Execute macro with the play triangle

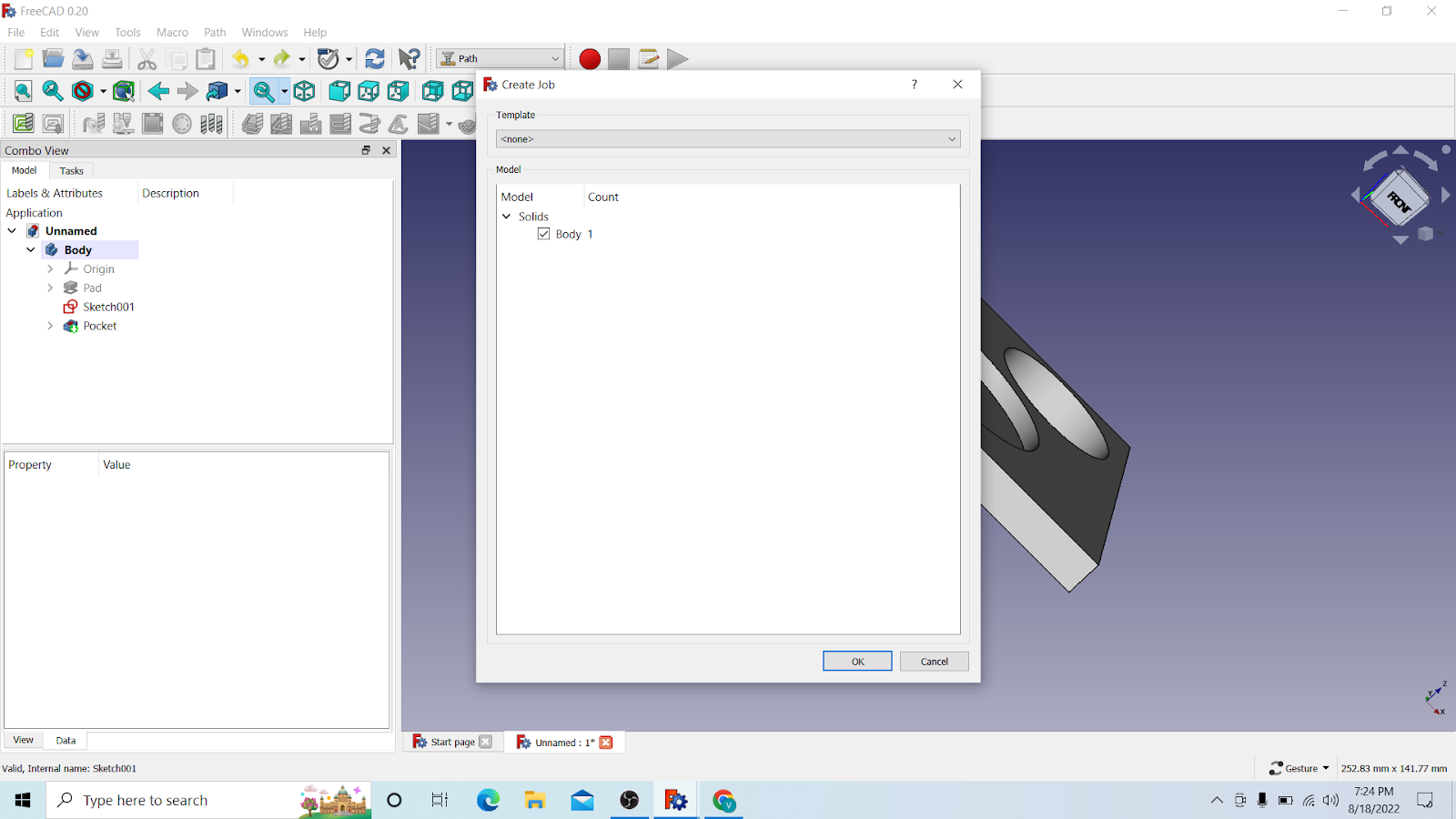[677, 59]
